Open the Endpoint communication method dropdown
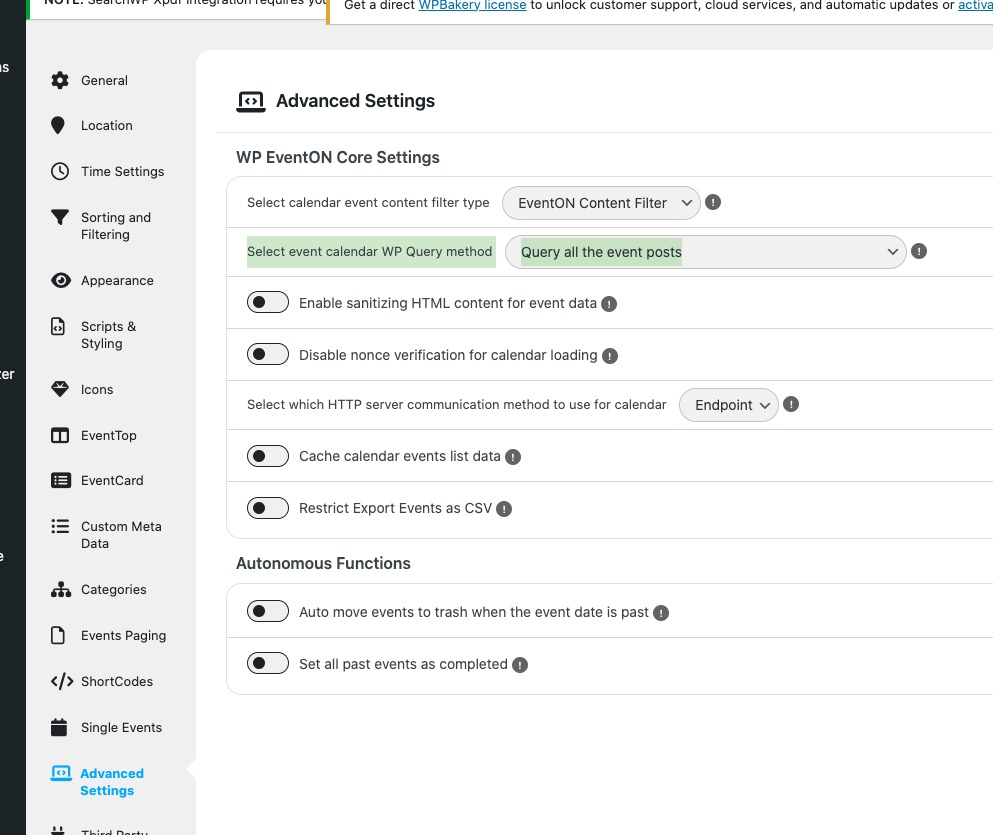Image resolution: width=993 pixels, height=835 pixels. [x=728, y=405]
